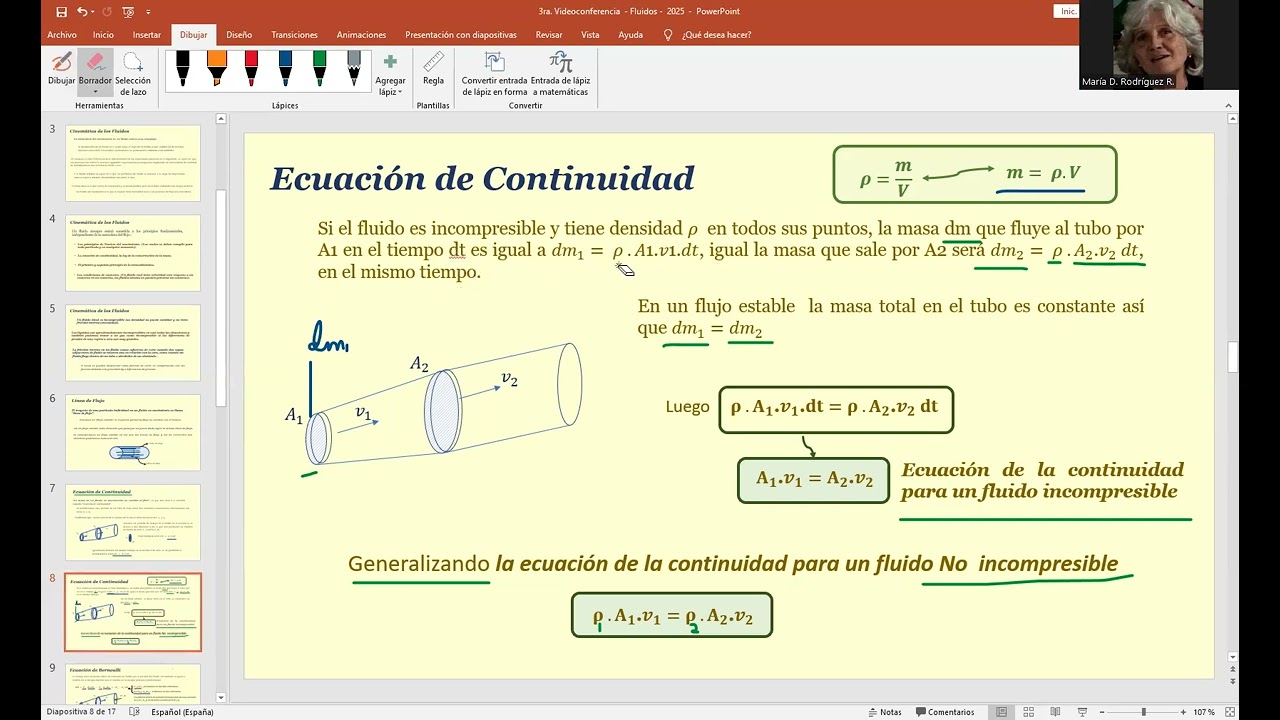The width and height of the screenshot is (1280, 720).
Task: Open the undo history dropdown arrow
Action: 94,12
